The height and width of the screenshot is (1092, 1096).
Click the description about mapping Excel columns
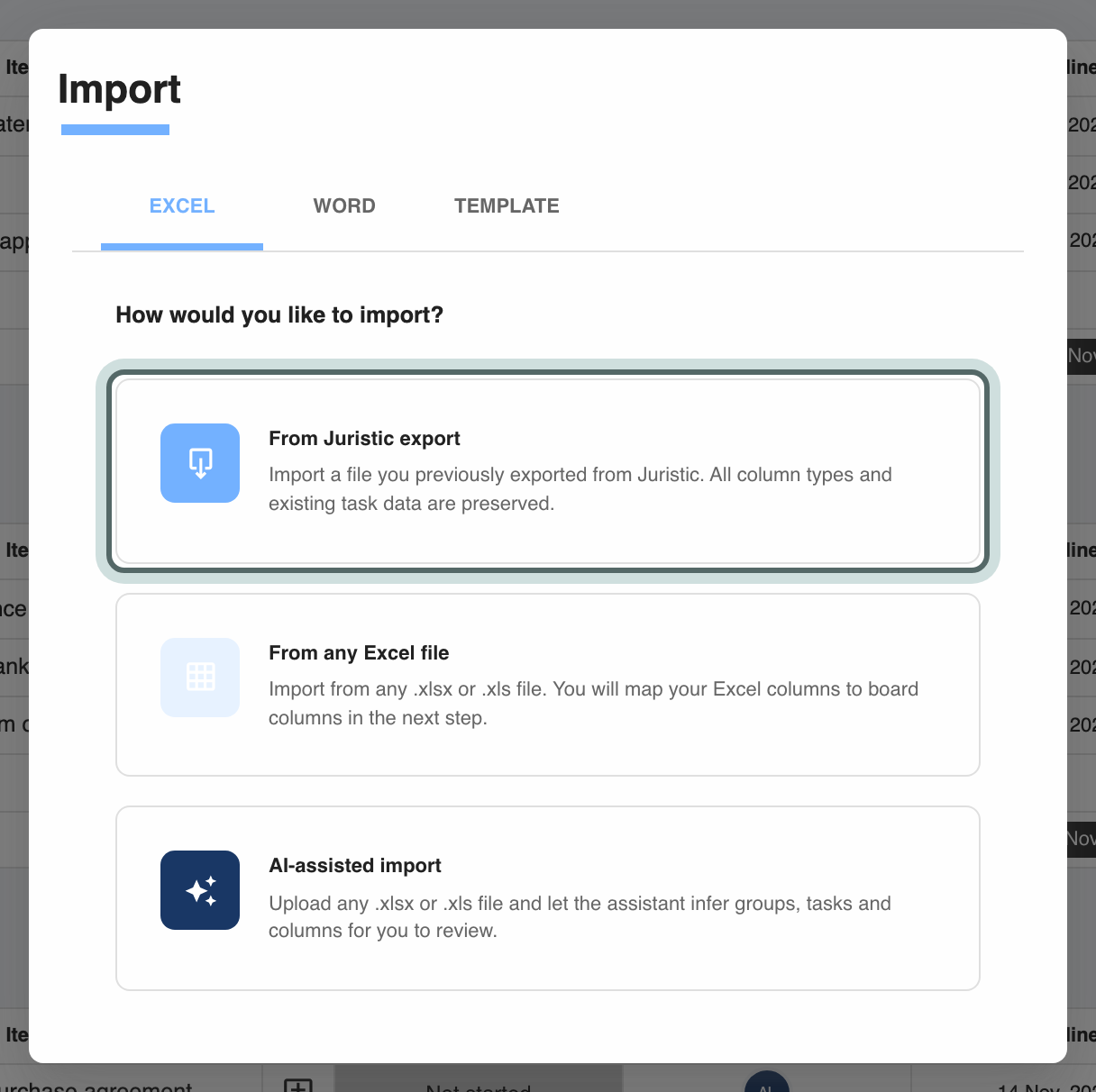(593, 704)
